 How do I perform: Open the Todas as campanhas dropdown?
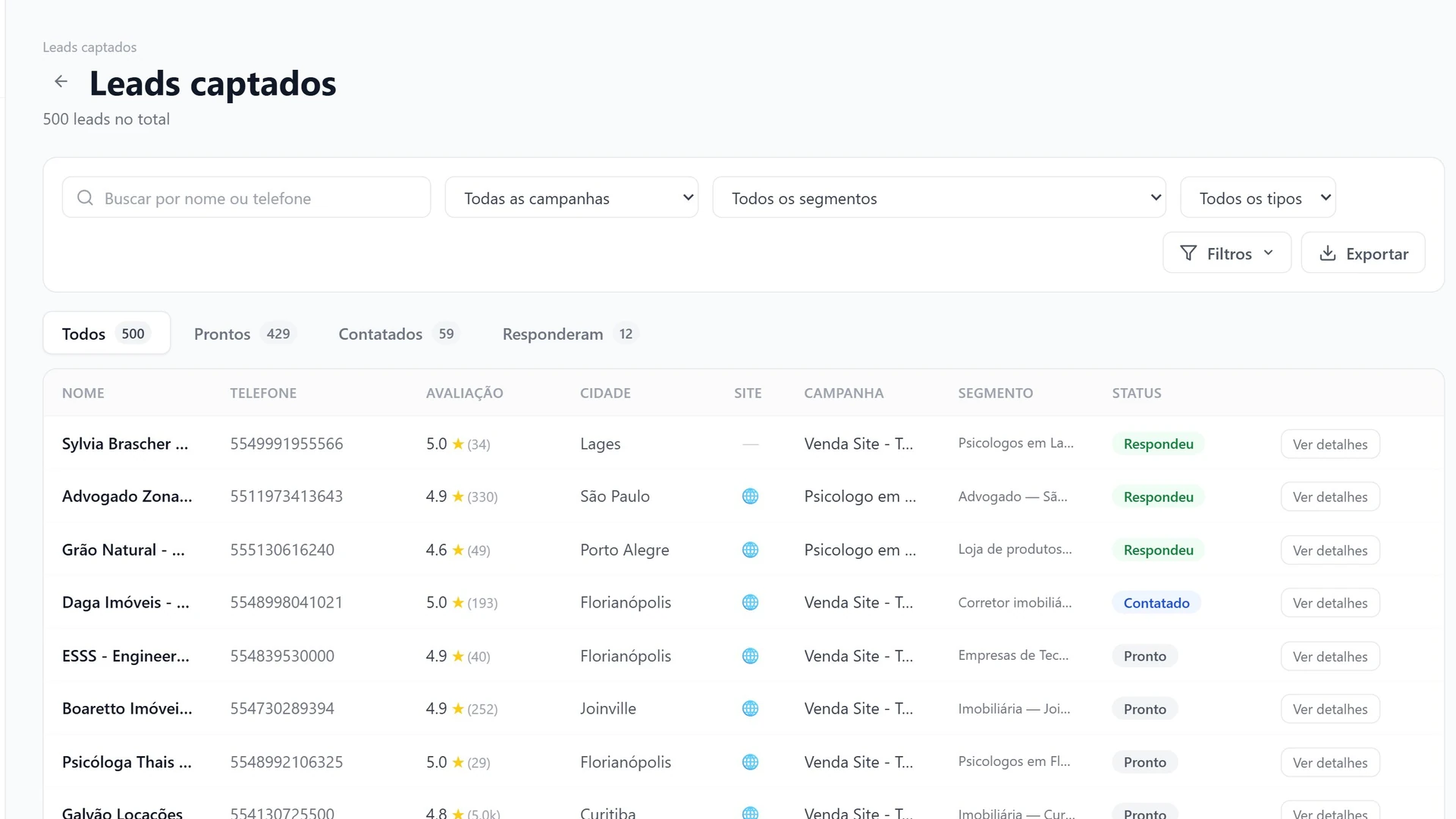pyautogui.click(x=571, y=198)
